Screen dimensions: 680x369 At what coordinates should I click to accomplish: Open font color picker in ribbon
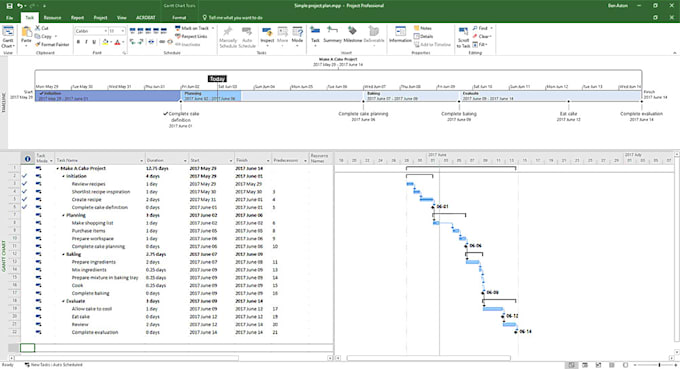[118, 42]
